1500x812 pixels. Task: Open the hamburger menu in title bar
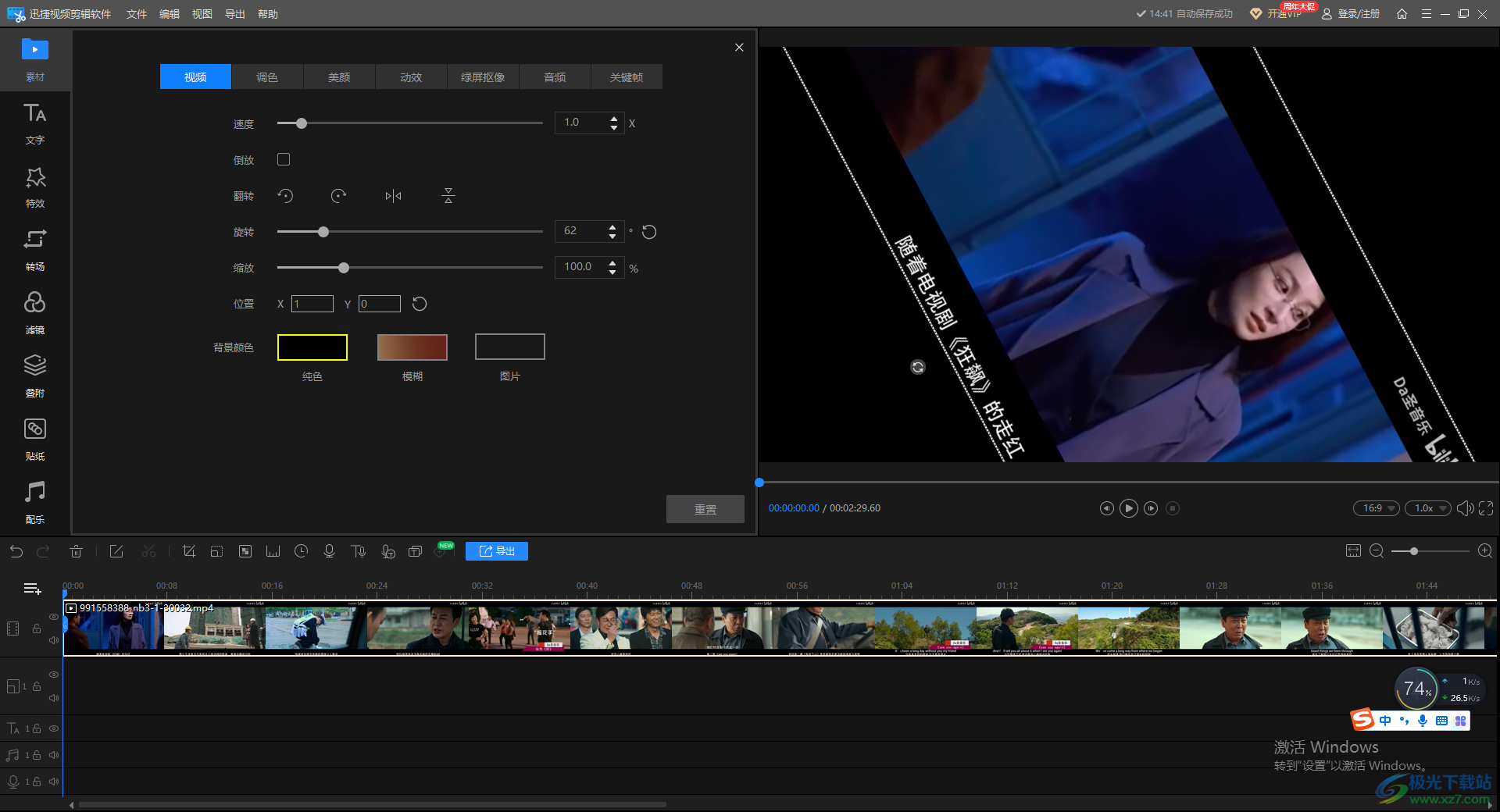click(x=1427, y=14)
